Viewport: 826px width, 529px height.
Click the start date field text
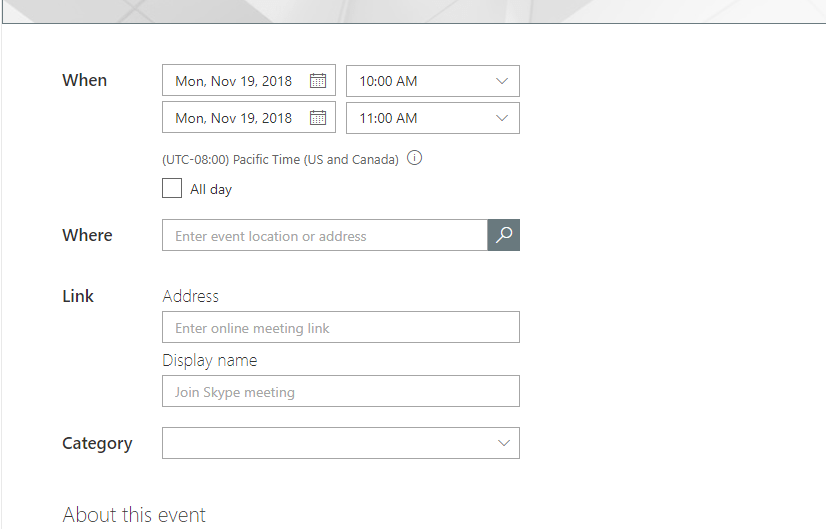(234, 81)
